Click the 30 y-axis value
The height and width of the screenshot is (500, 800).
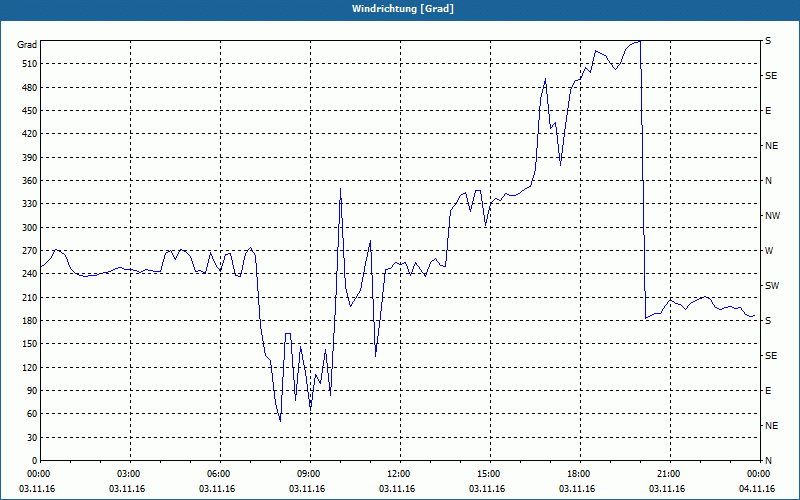click(32, 438)
